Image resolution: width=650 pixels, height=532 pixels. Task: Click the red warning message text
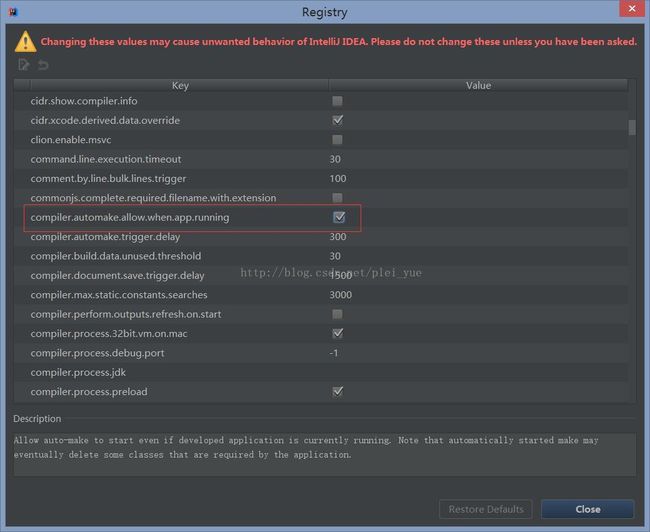pos(339,41)
